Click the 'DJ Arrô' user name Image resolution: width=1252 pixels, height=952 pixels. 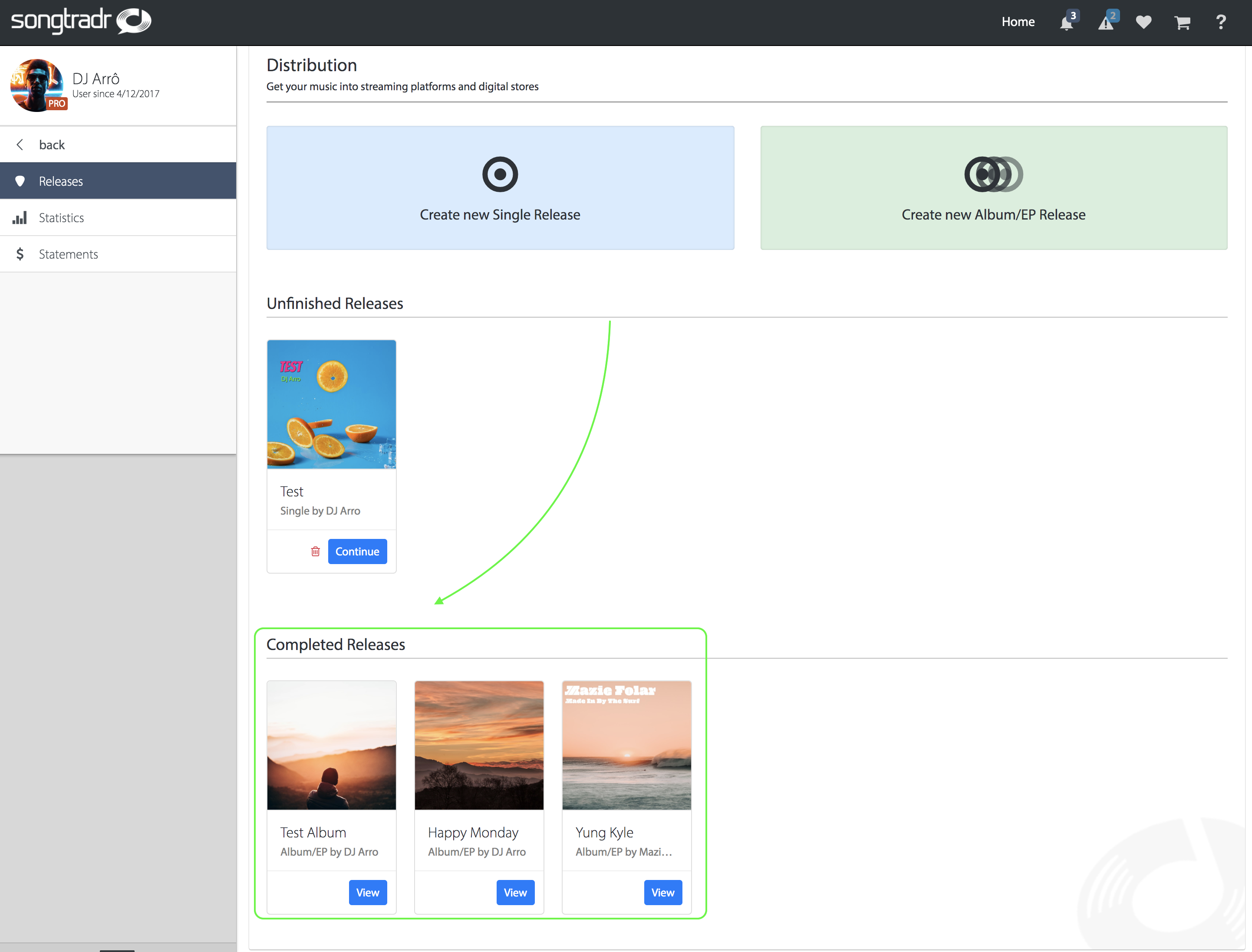pyautogui.click(x=96, y=78)
